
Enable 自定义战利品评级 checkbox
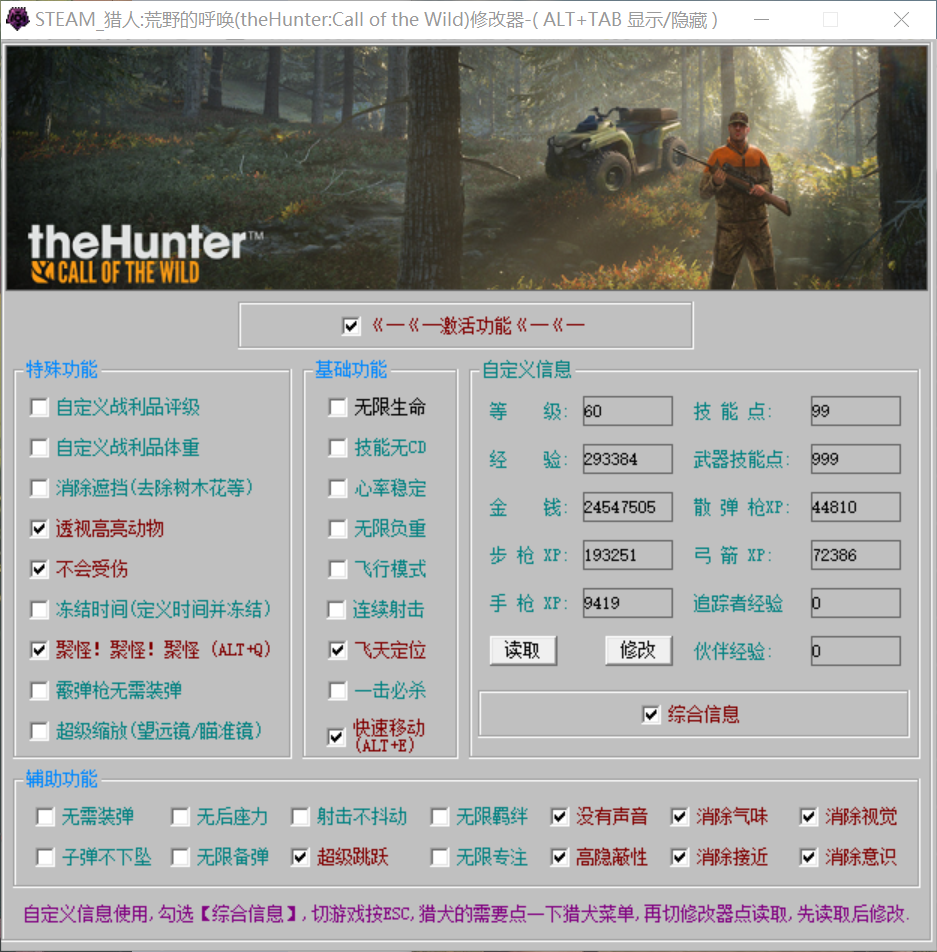39,407
